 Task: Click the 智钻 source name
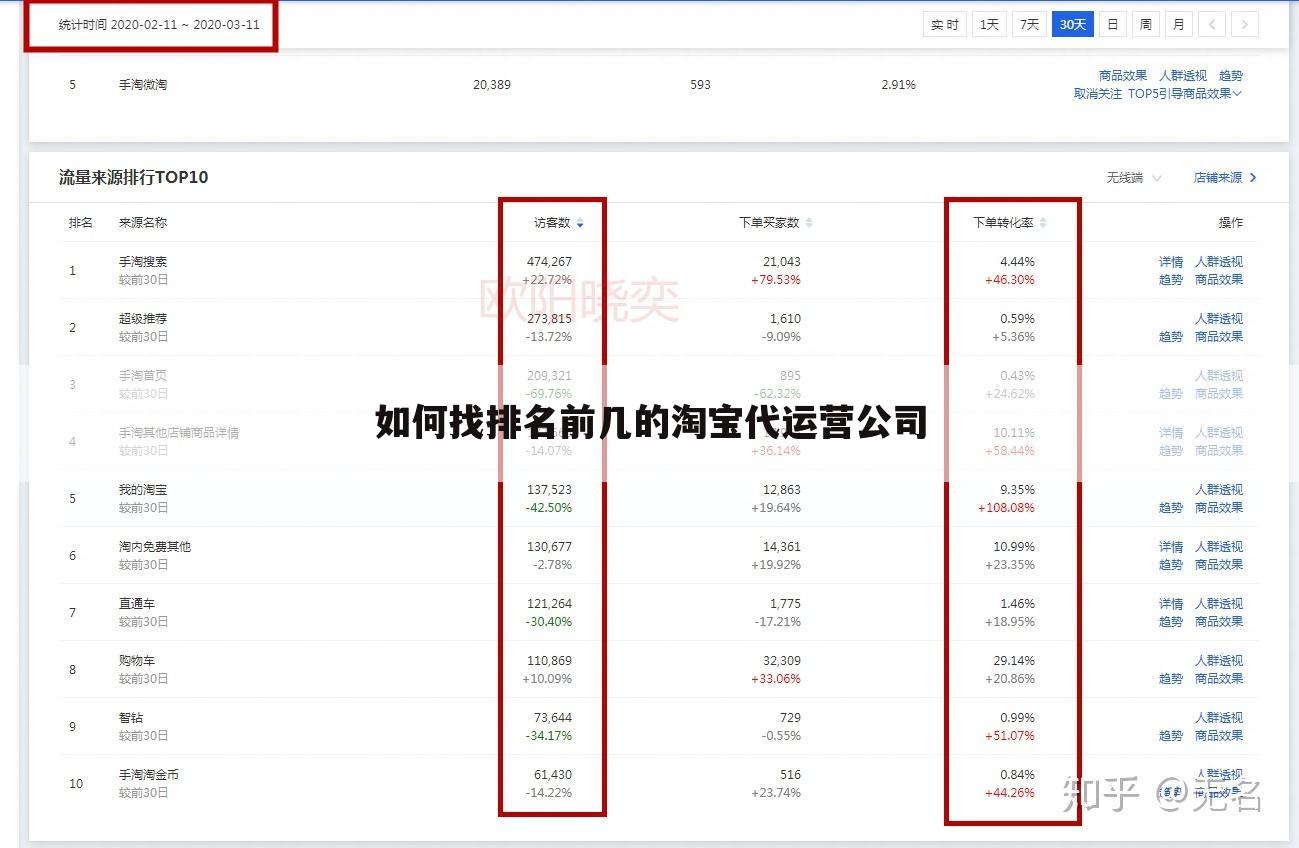click(x=131, y=718)
